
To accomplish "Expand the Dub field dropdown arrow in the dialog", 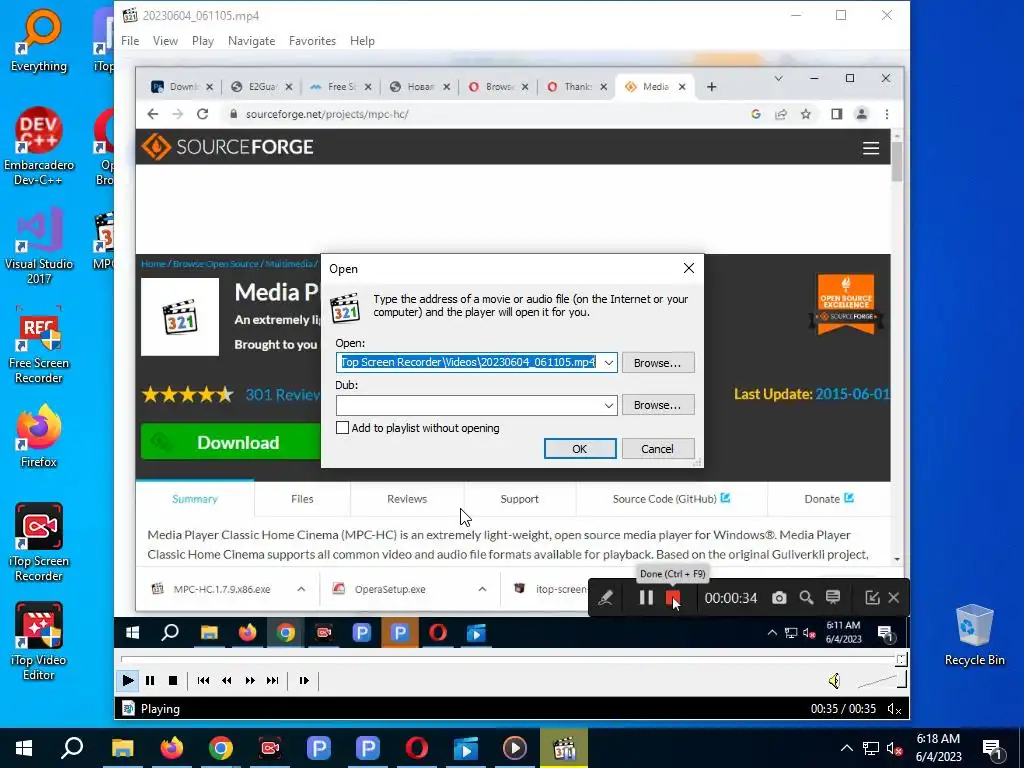I will click(609, 406).
